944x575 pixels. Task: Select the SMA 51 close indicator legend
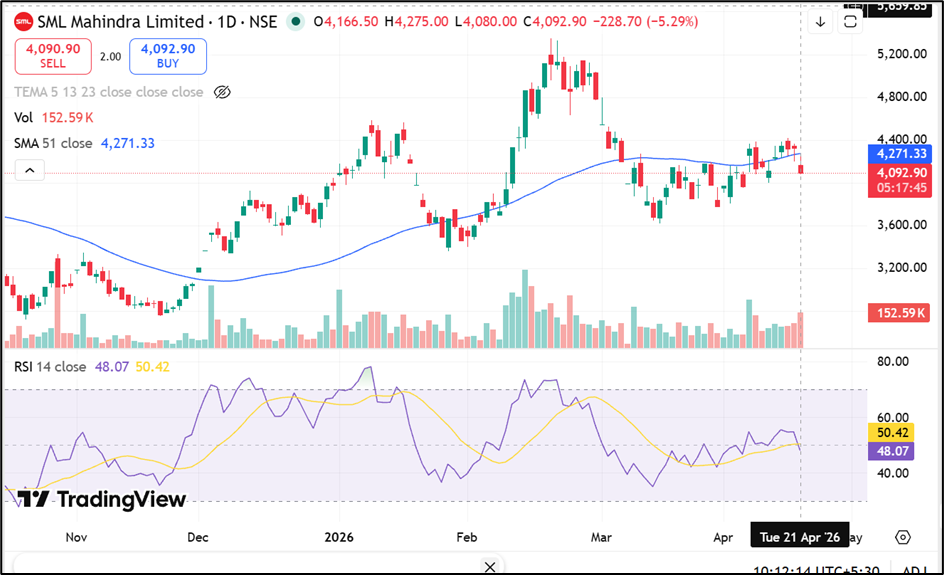[53, 143]
